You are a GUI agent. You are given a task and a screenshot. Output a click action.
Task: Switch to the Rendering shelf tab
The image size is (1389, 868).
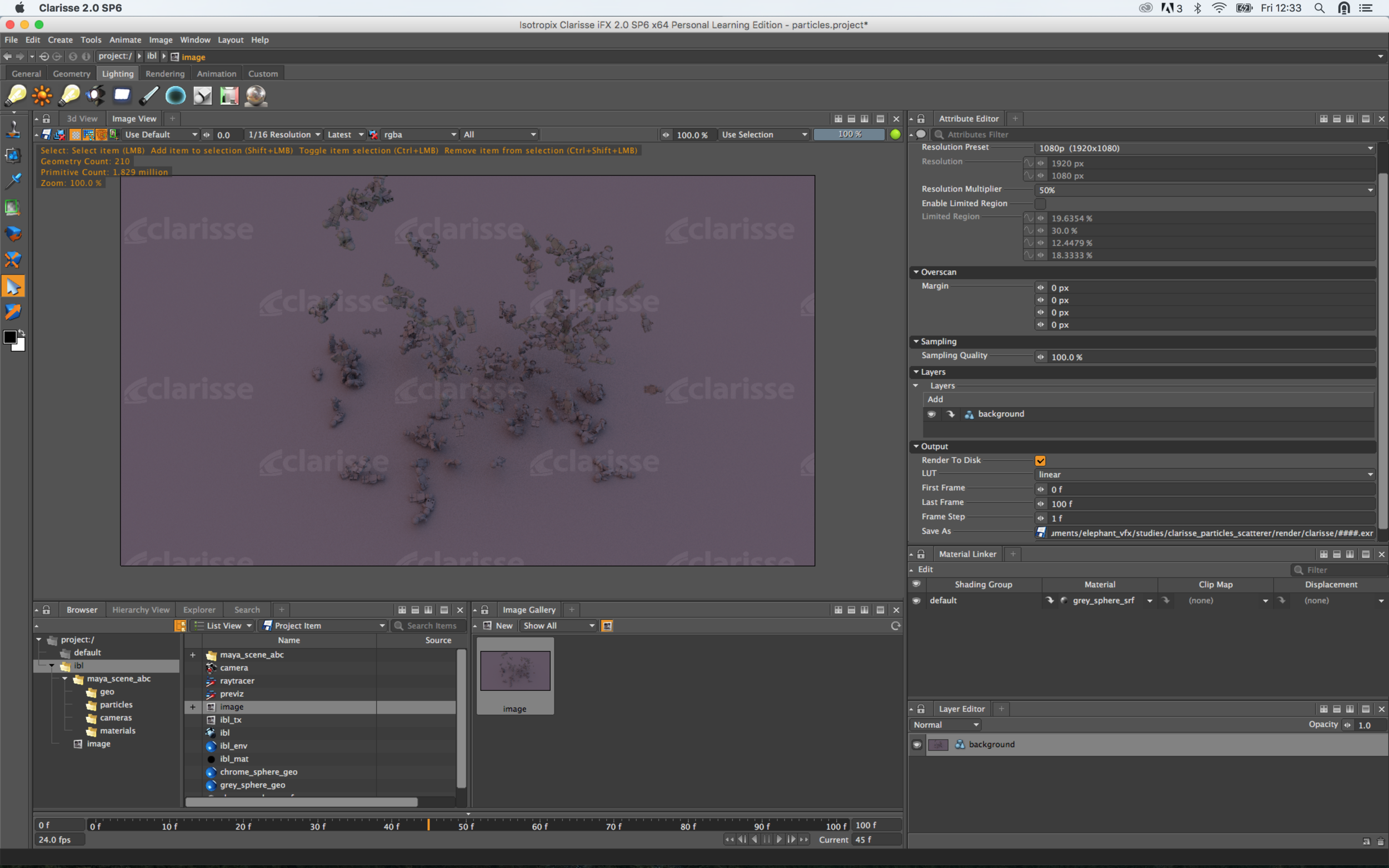coord(165,73)
